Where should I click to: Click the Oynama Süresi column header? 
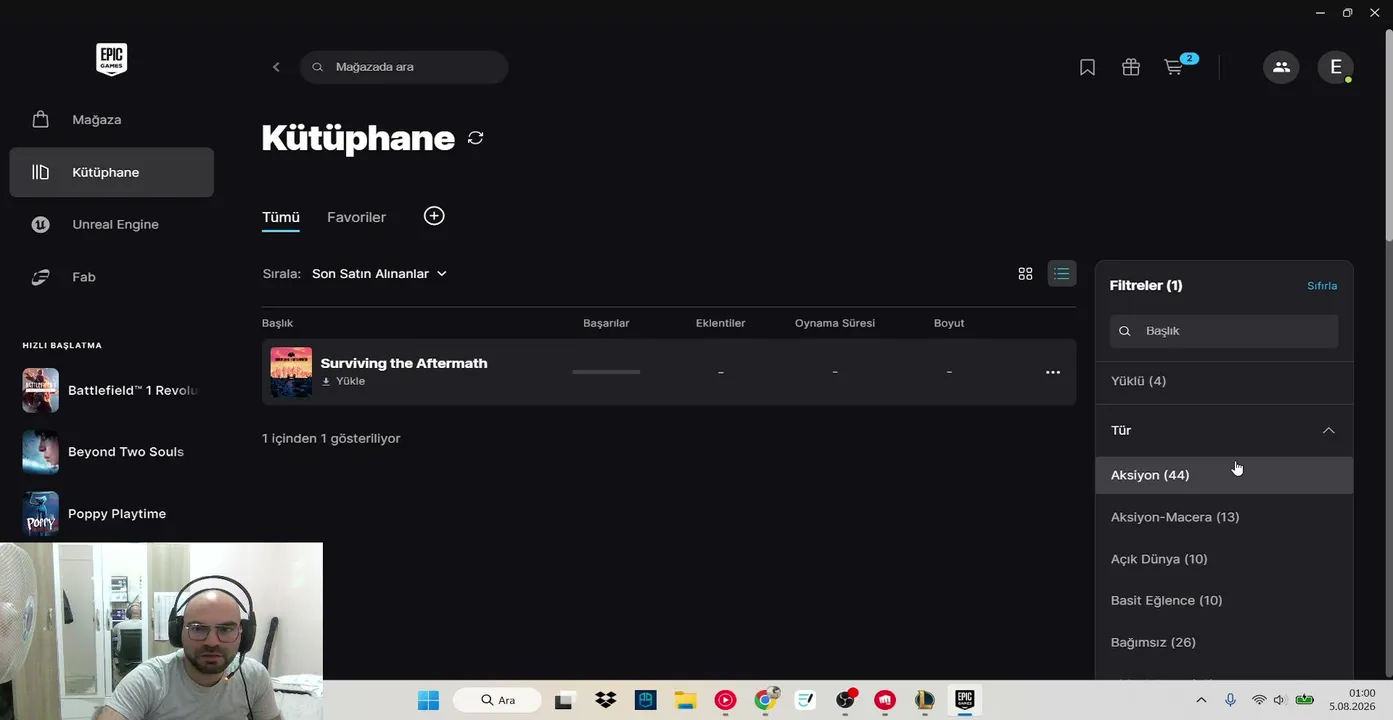[835, 323]
